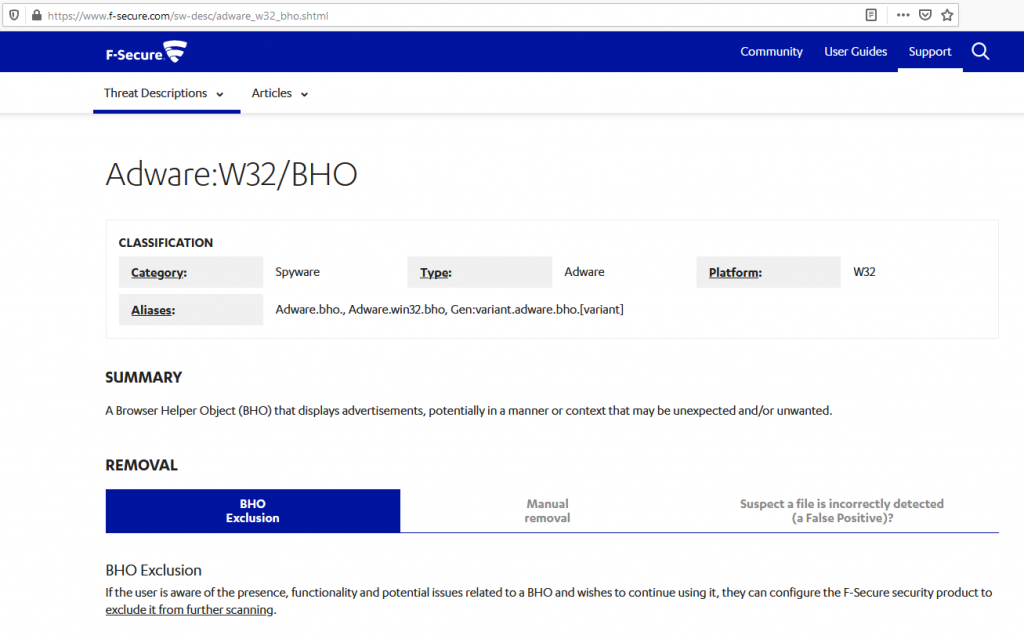Viewport: 1024px width, 639px height.
Task: Bookmark this page with the star icon
Action: coord(947,15)
